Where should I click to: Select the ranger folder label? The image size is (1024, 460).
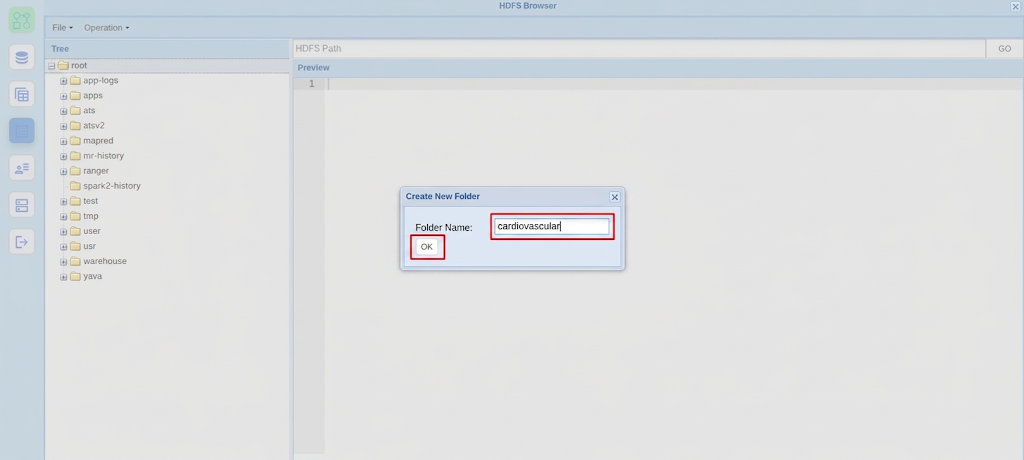coord(96,171)
